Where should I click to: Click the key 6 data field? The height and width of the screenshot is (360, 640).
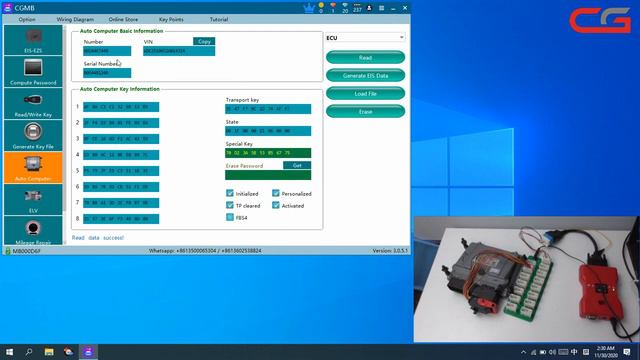point(121,187)
